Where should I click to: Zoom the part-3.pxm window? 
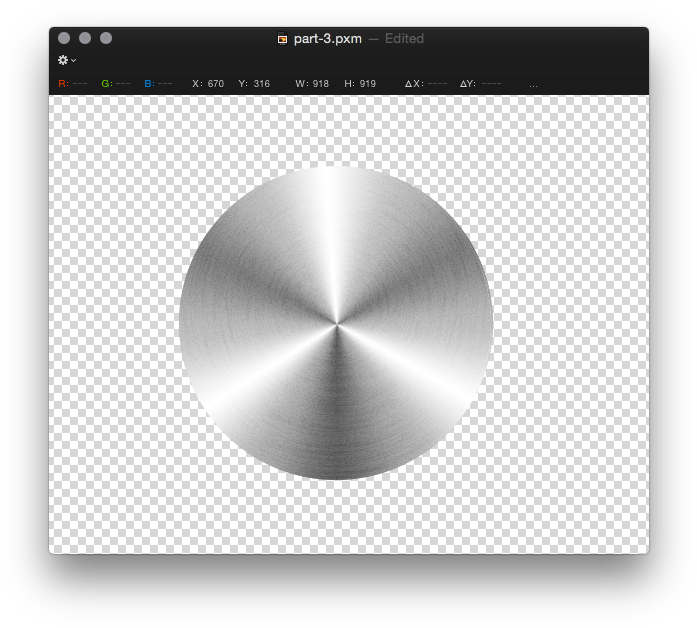click(106, 38)
